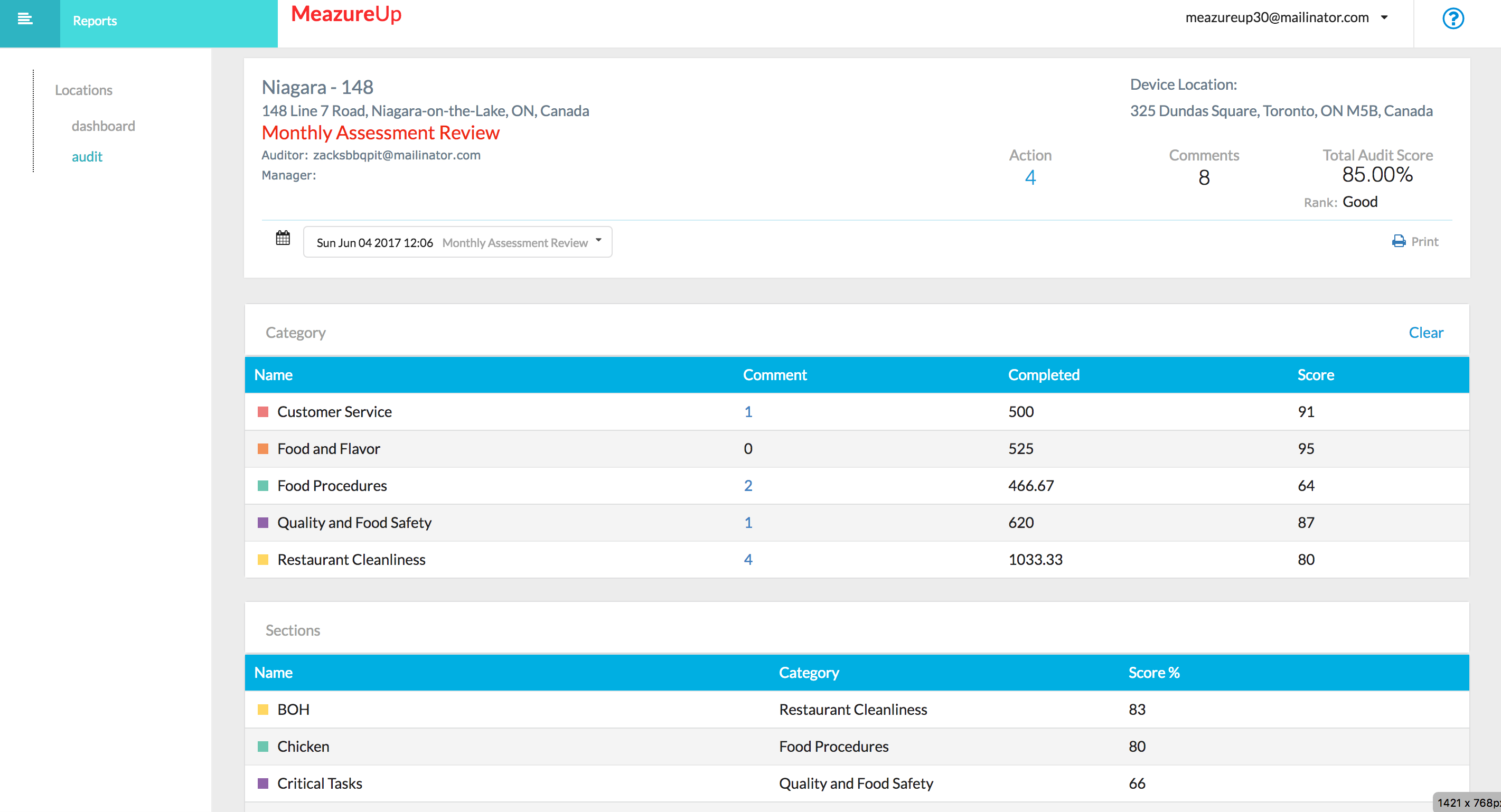Click the hamburger menu icon
The image size is (1501, 812).
[x=25, y=19]
